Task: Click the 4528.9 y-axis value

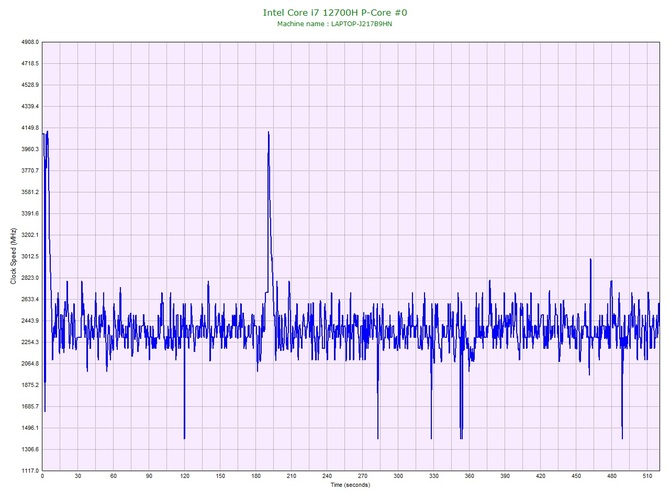Action: [x=30, y=85]
